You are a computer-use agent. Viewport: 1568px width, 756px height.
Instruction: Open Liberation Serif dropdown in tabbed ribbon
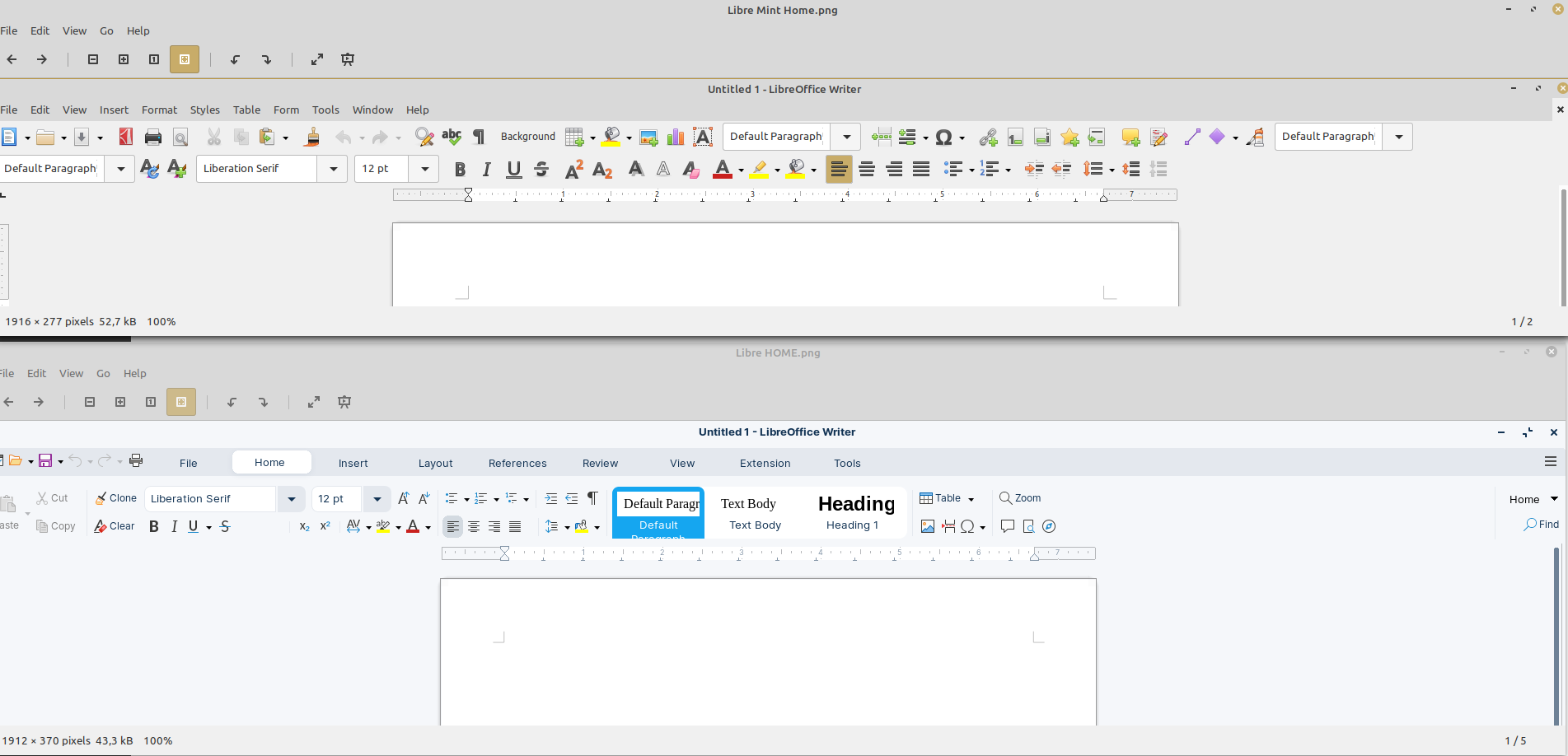coord(291,499)
